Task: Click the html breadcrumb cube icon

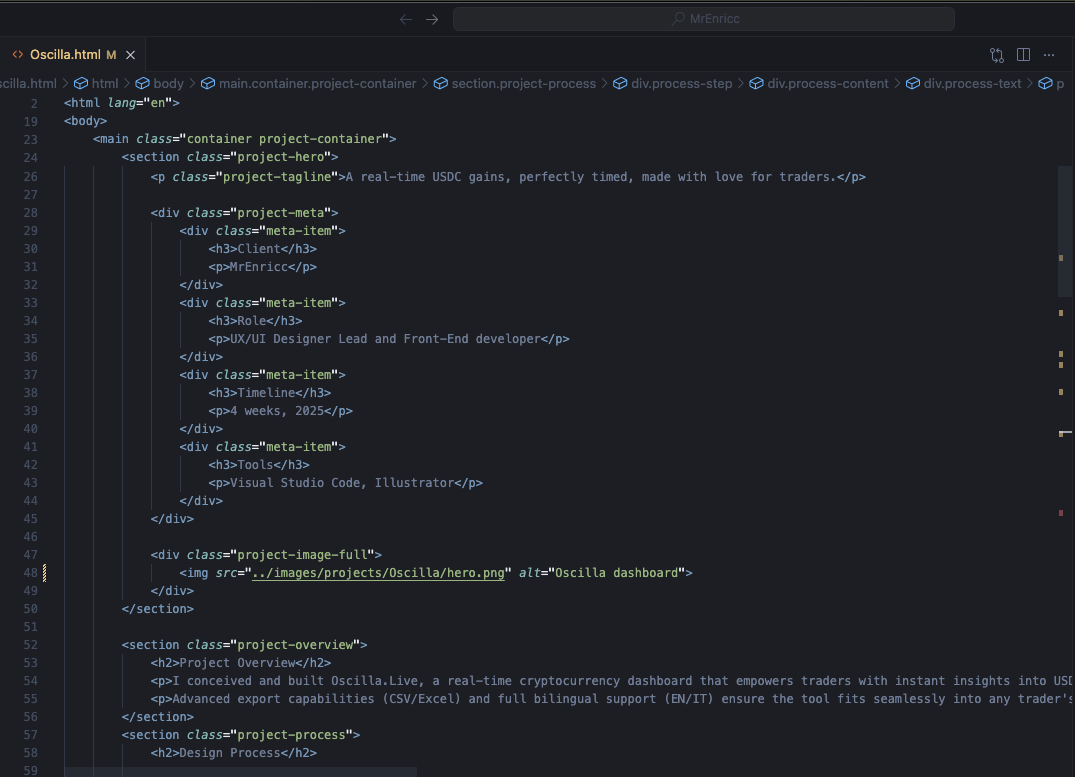Action: (81, 84)
